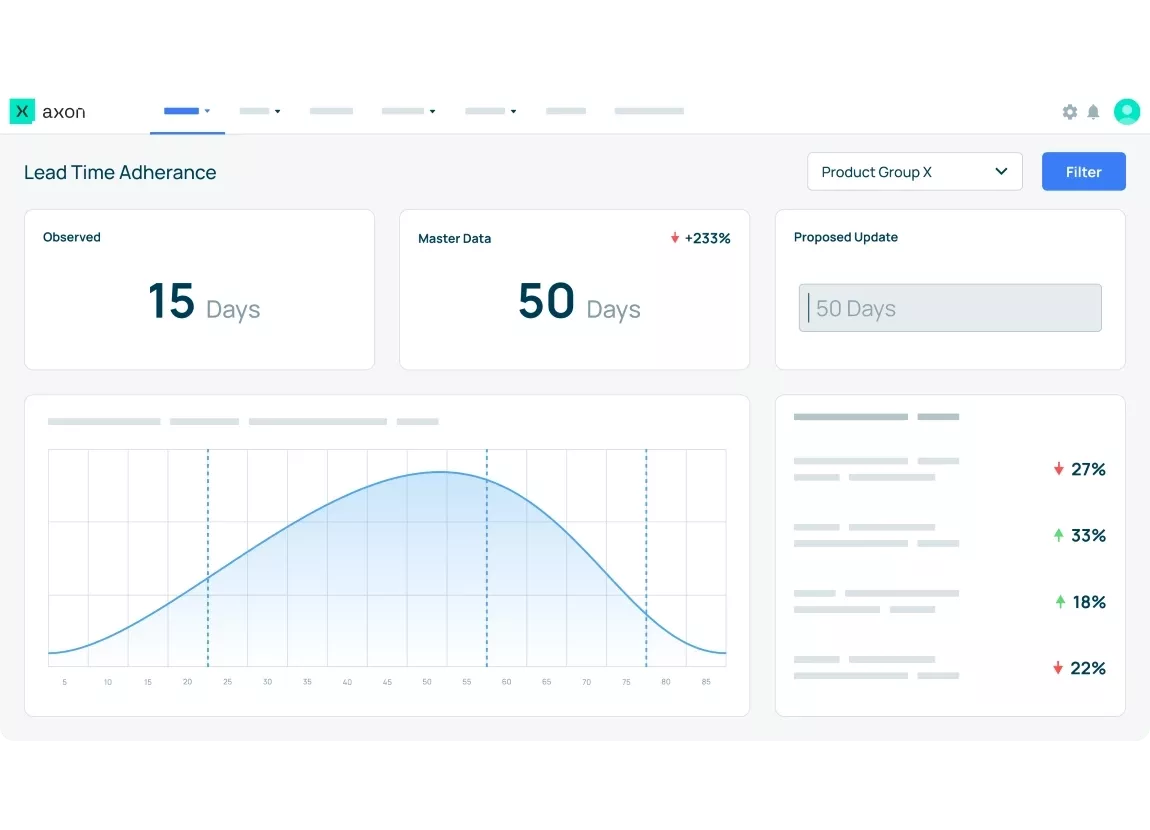
Task: Click the Observed card label
Action: (72, 237)
